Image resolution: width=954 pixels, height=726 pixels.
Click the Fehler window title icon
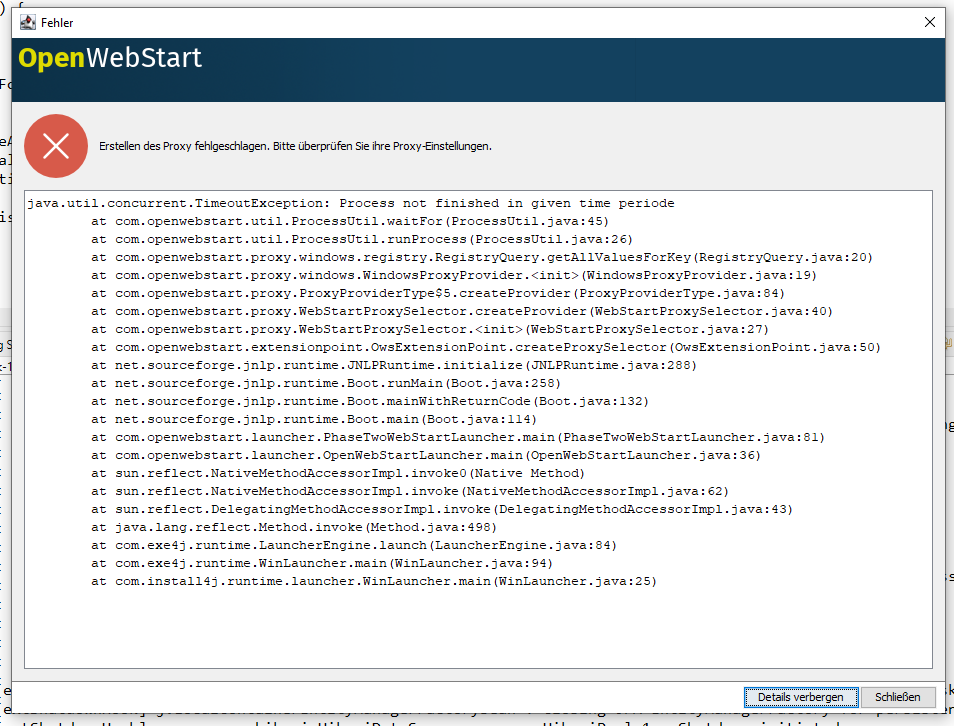point(28,23)
